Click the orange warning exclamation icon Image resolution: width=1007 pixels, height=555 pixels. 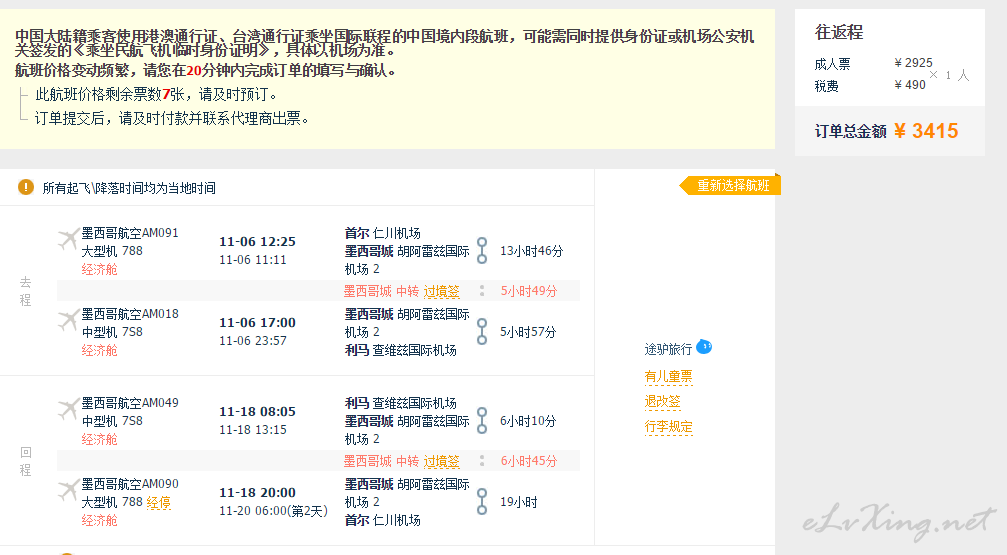26,188
